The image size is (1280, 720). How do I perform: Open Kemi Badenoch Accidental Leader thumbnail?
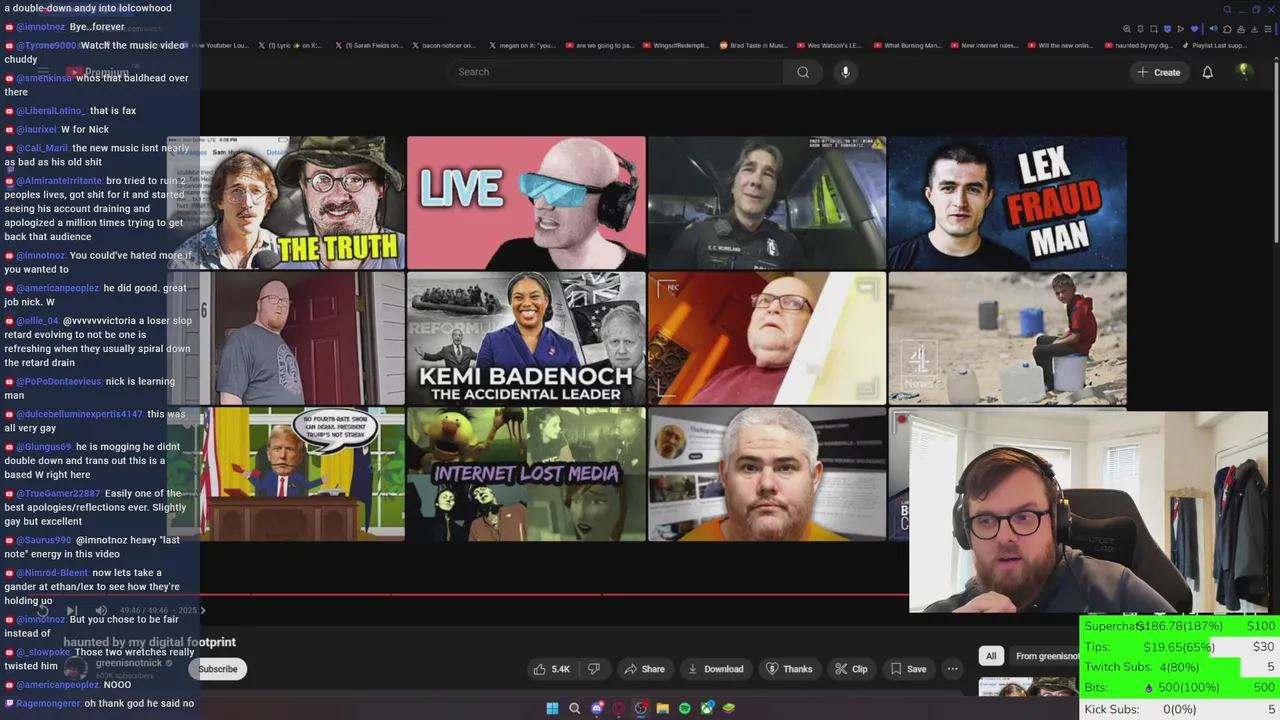pos(526,338)
